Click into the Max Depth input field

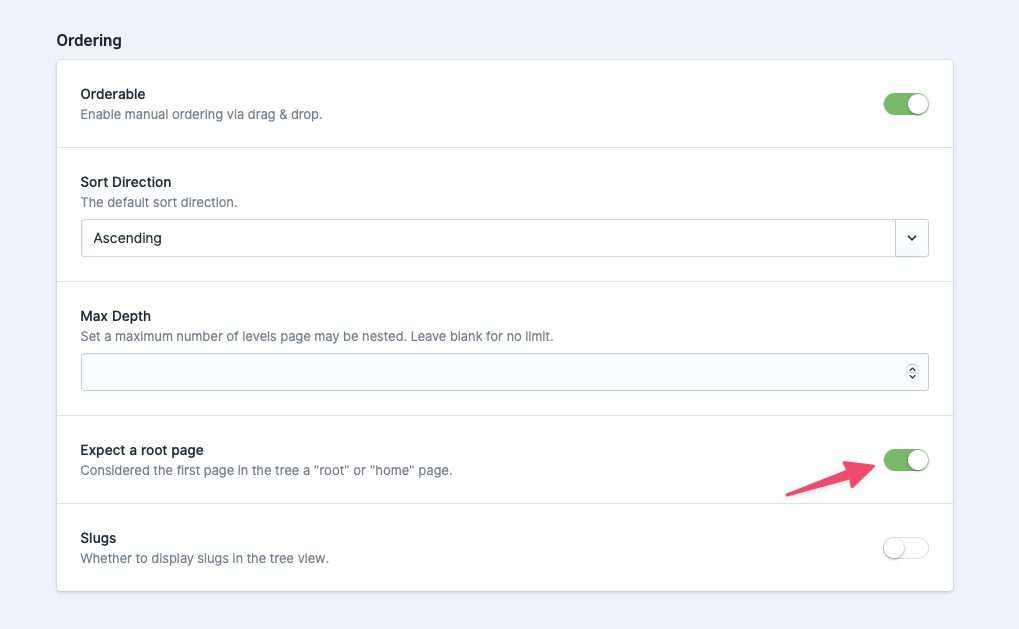[x=505, y=372]
